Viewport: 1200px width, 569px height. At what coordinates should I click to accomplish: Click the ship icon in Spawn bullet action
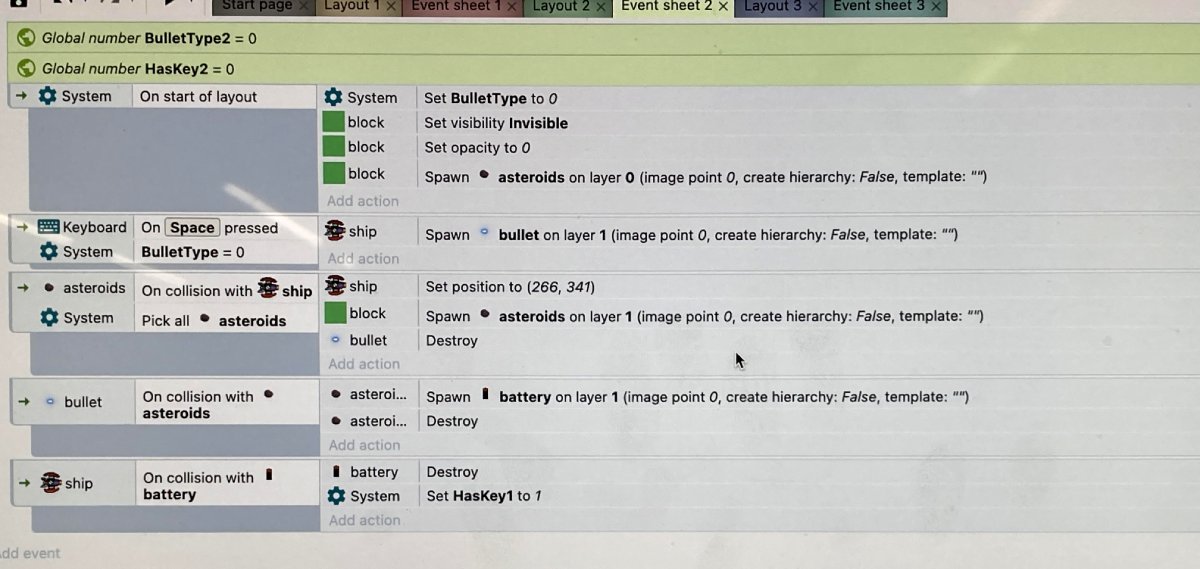tap(334, 232)
